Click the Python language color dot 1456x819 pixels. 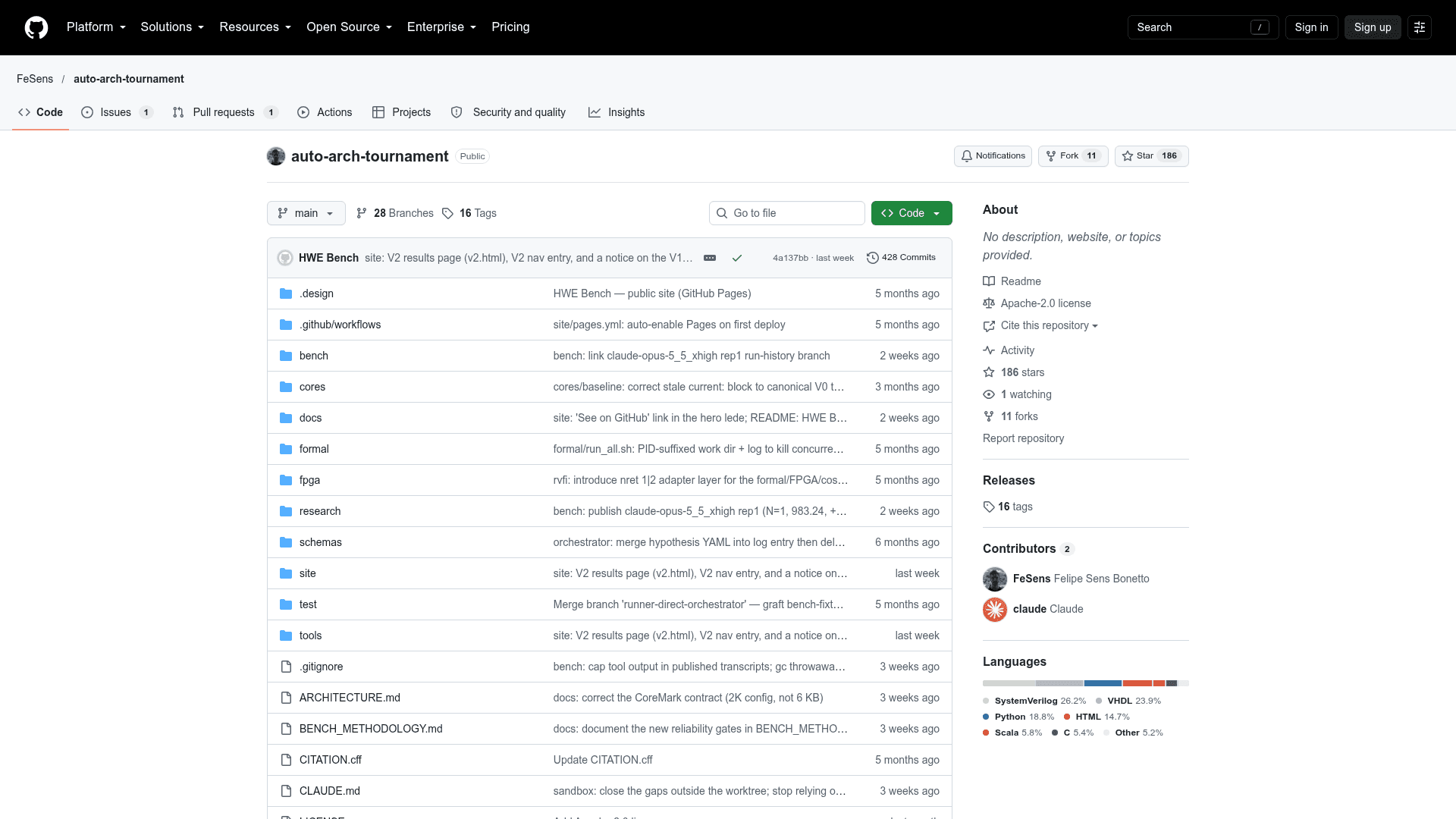(986, 717)
